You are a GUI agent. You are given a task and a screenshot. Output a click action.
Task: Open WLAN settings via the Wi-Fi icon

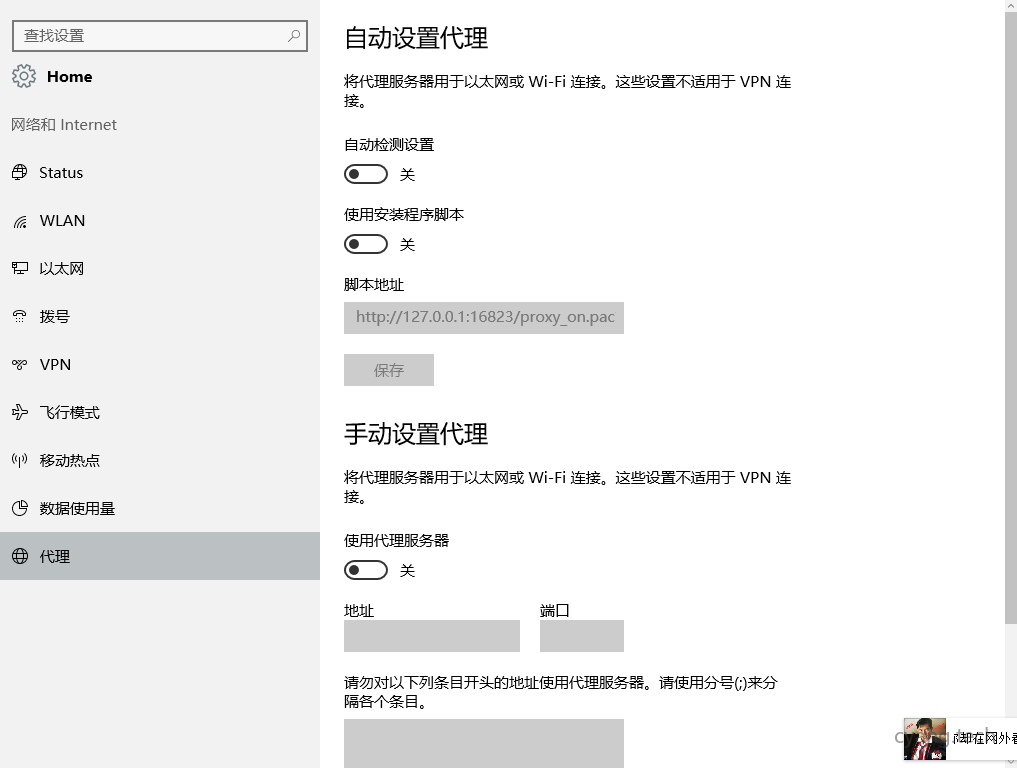pos(22,220)
